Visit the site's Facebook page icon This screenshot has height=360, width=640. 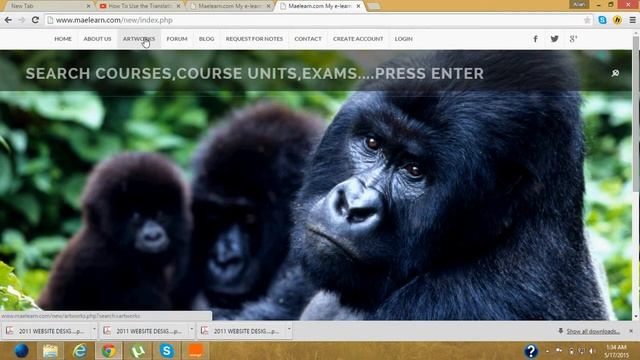(536, 39)
